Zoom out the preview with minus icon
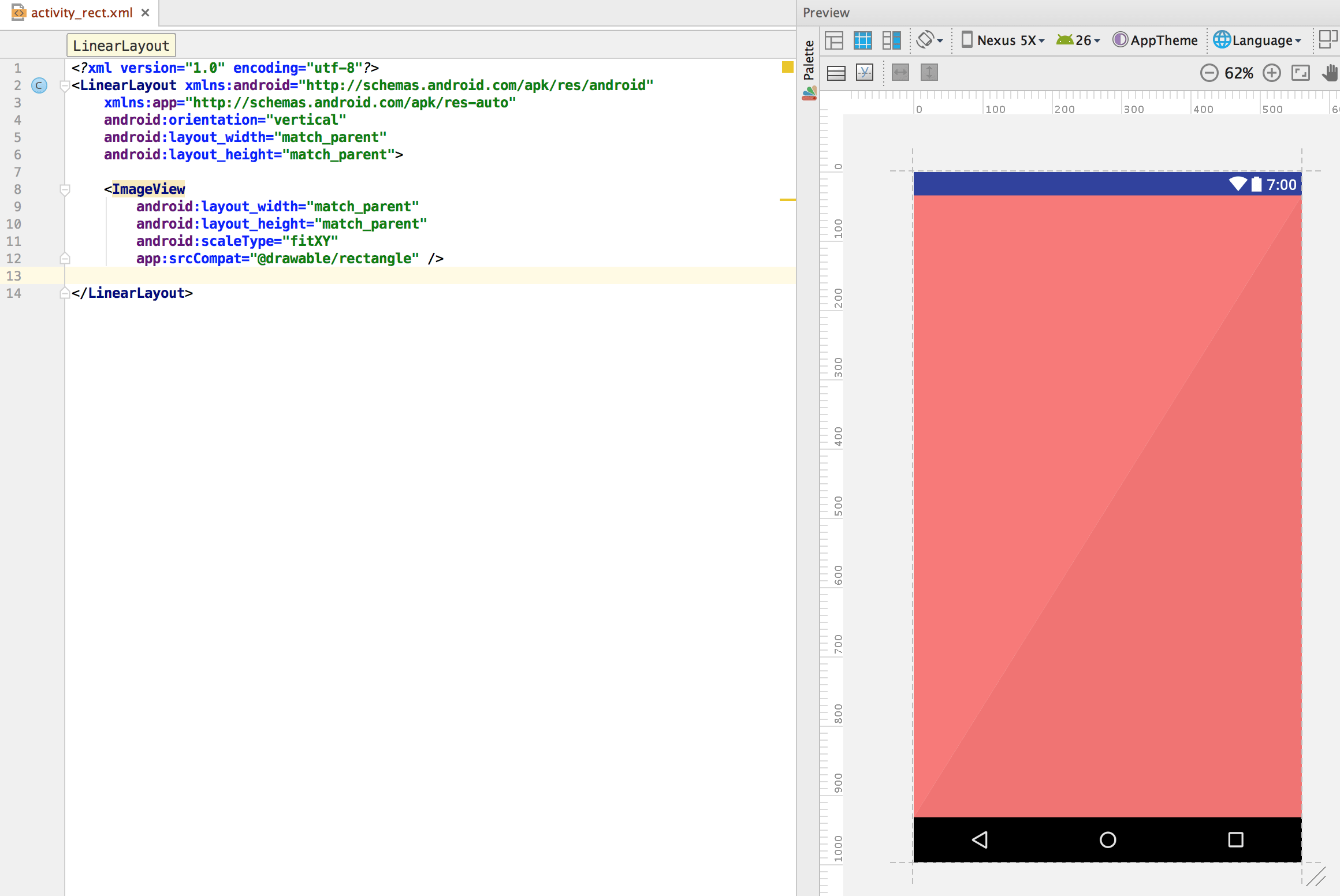This screenshot has height=896, width=1340. 1210,73
